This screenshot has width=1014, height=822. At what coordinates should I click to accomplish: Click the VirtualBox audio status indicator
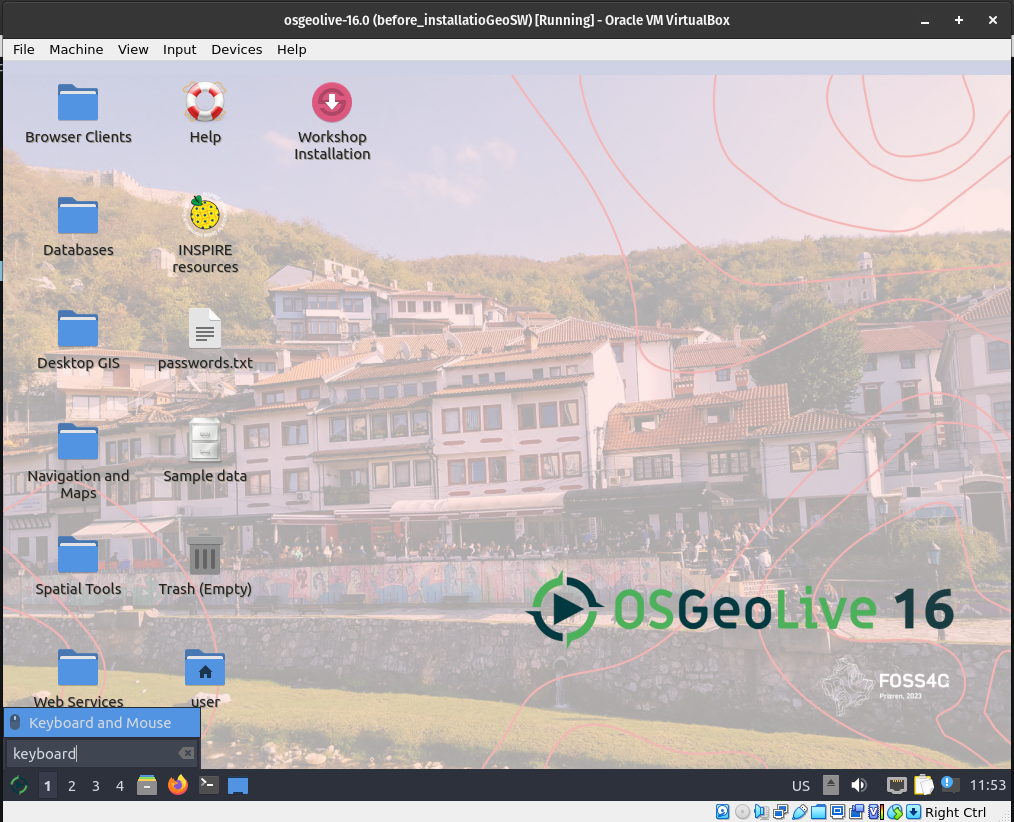(761, 812)
